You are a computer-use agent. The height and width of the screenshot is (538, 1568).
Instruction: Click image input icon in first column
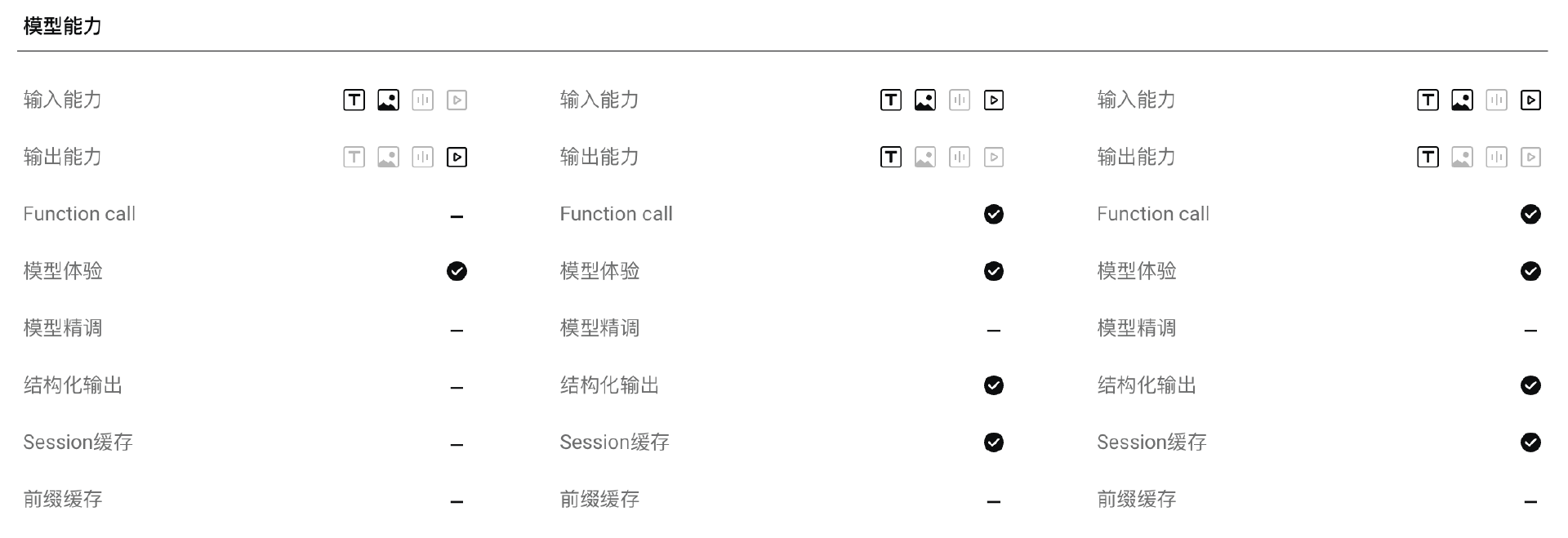[x=388, y=100]
